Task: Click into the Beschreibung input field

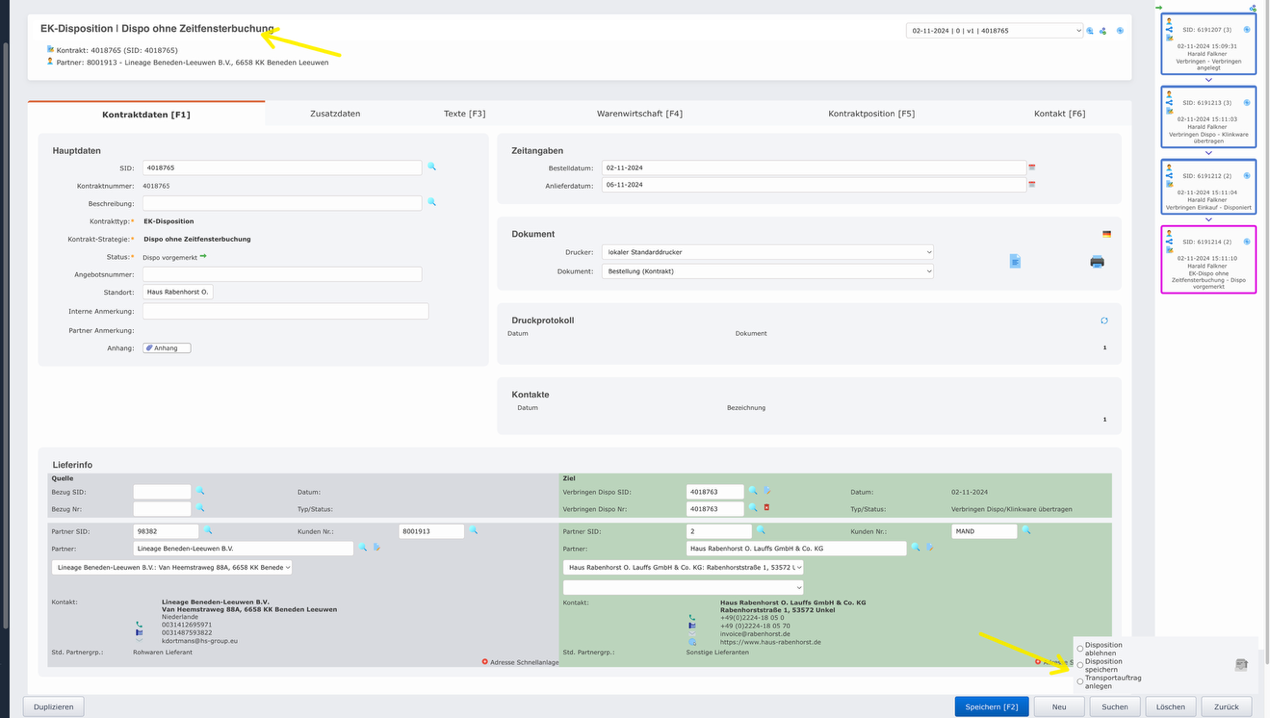Action: 282,203
